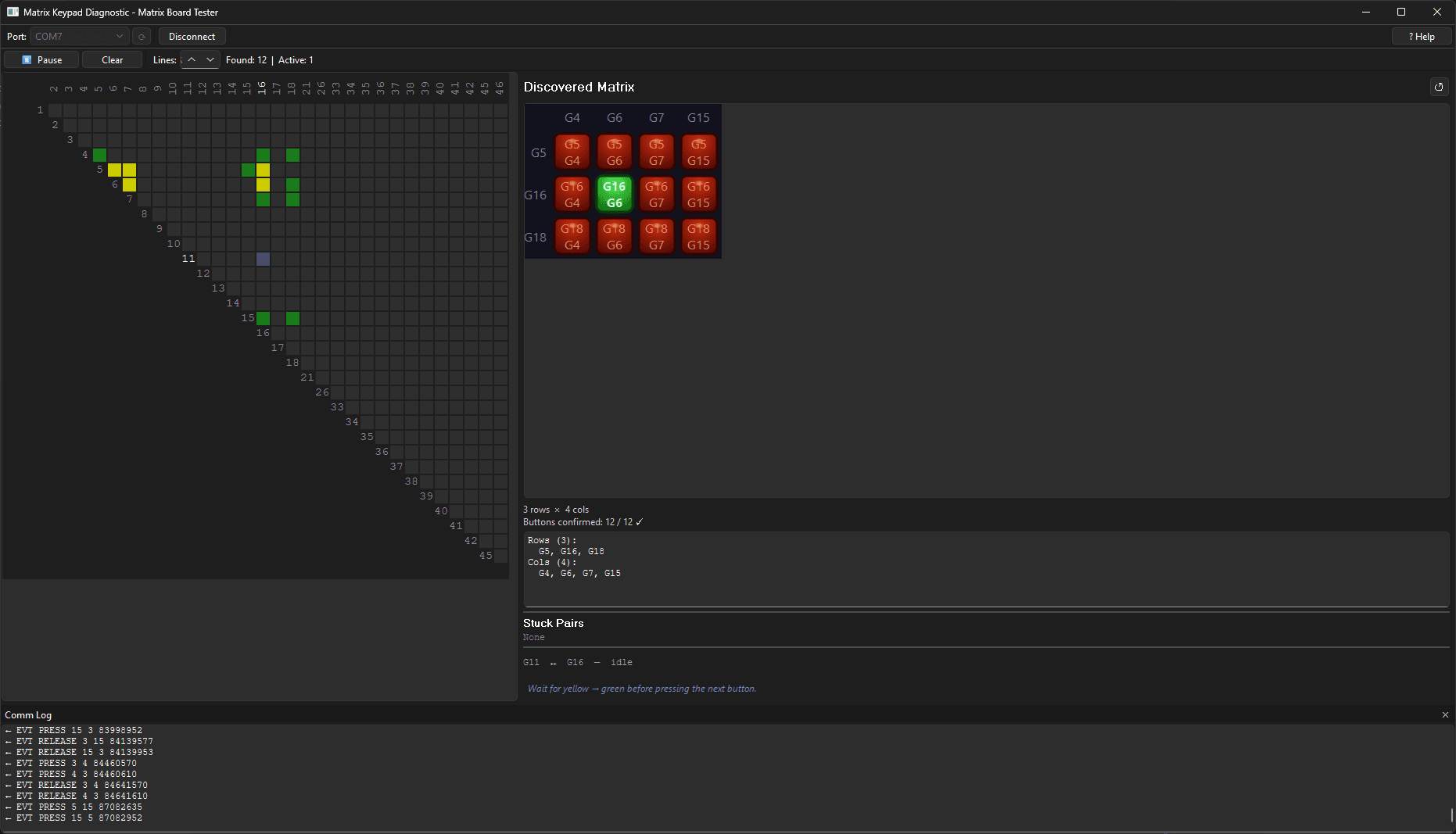This screenshot has height=834, width=1456.
Task: Click the Disconnect button
Action: (x=192, y=36)
